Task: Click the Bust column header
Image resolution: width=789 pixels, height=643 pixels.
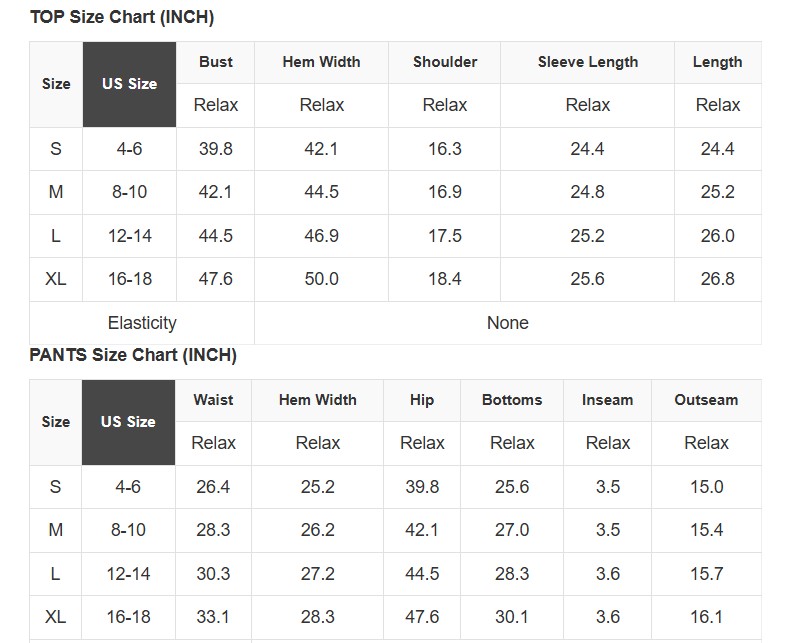Action: click(216, 62)
